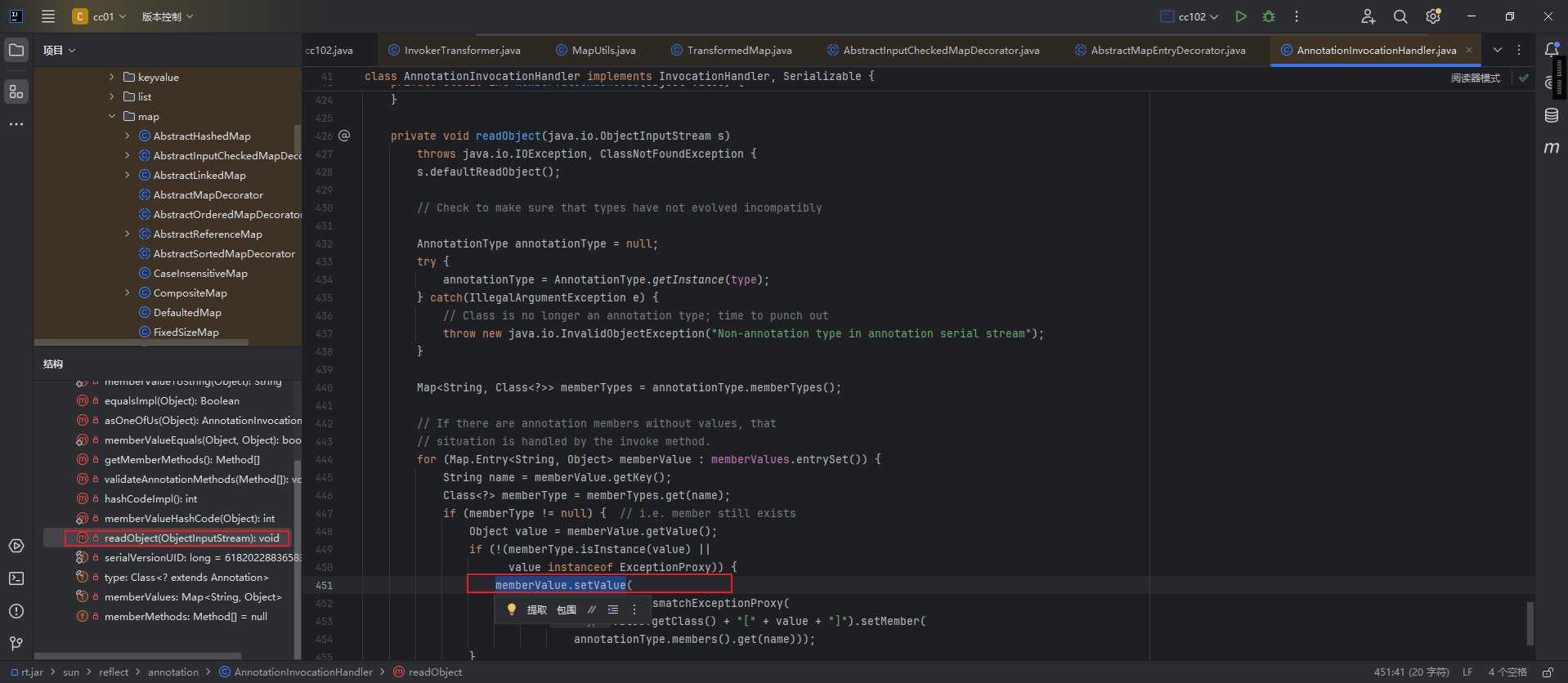Image resolution: width=1568 pixels, height=683 pixels.
Task: Click readObject breadcrumb item
Action: (x=428, y=672)
